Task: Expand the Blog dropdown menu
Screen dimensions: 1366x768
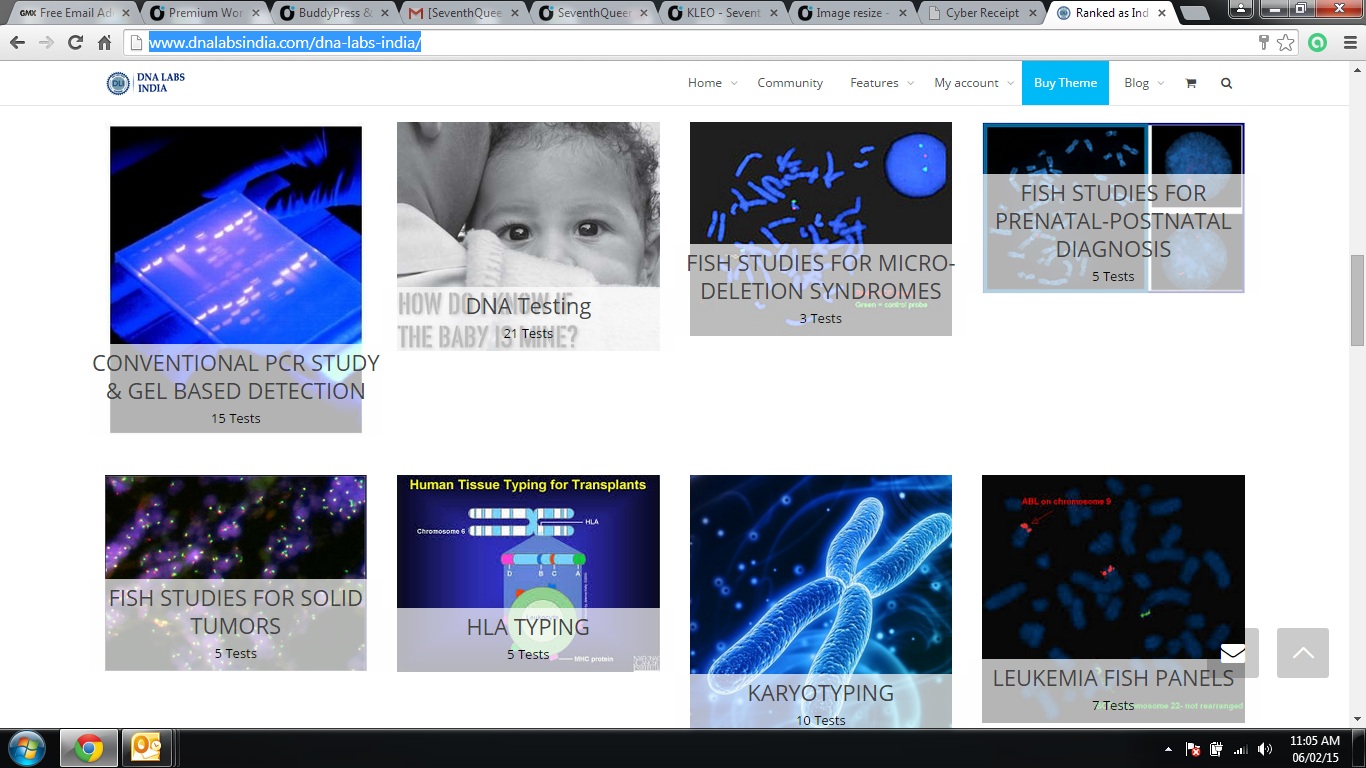Action: (x=1143, y=83)
